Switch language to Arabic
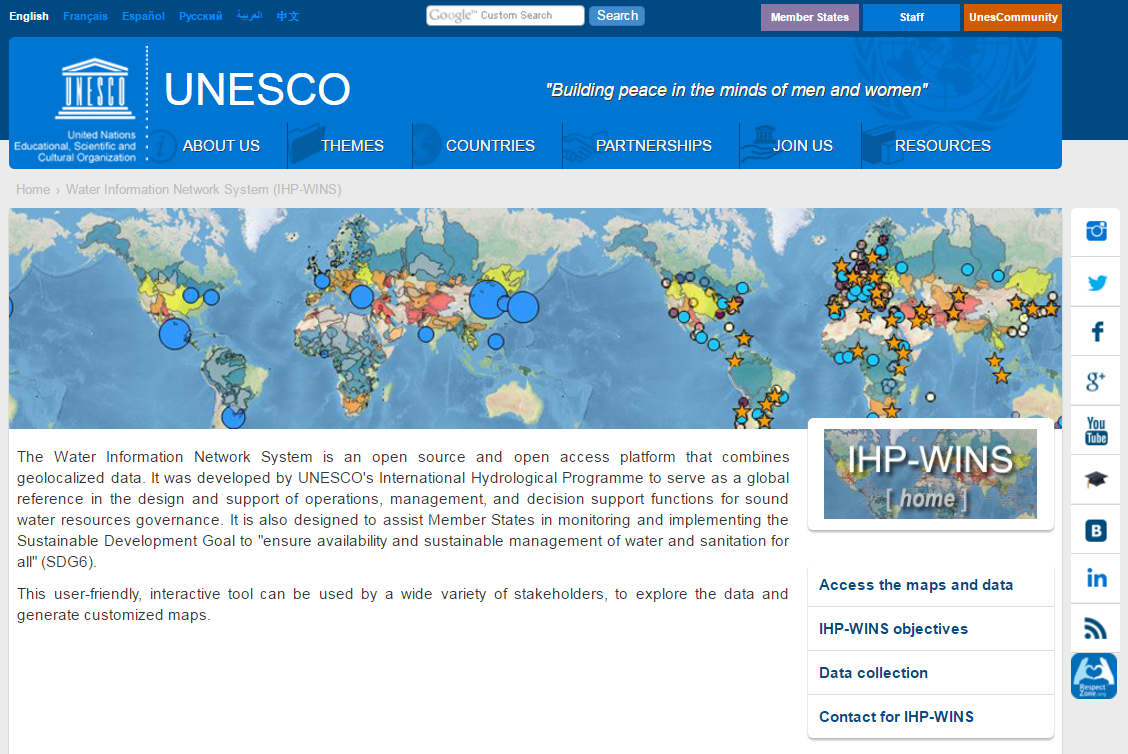1128x754 pixels. (249, 16)
